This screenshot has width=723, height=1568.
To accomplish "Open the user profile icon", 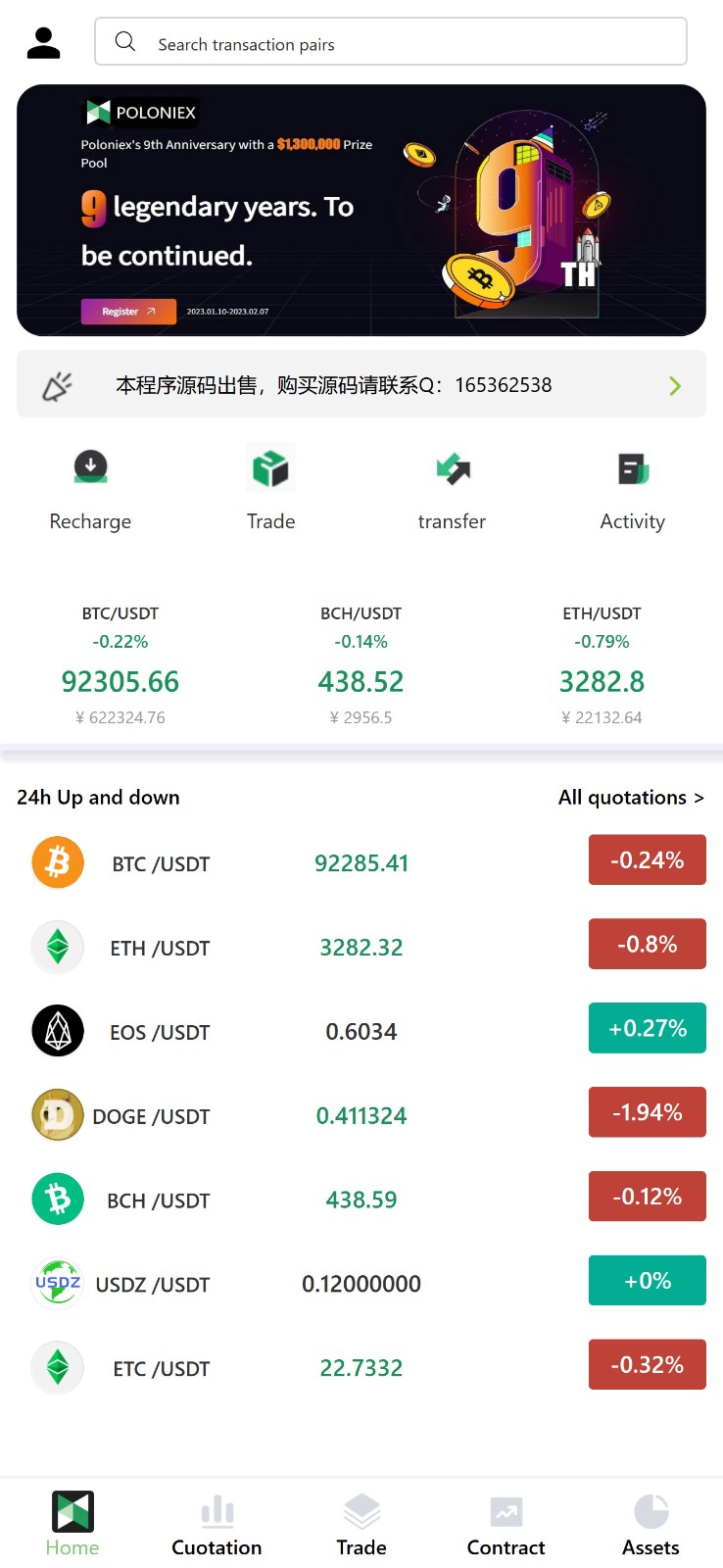I will pos(43,43).
